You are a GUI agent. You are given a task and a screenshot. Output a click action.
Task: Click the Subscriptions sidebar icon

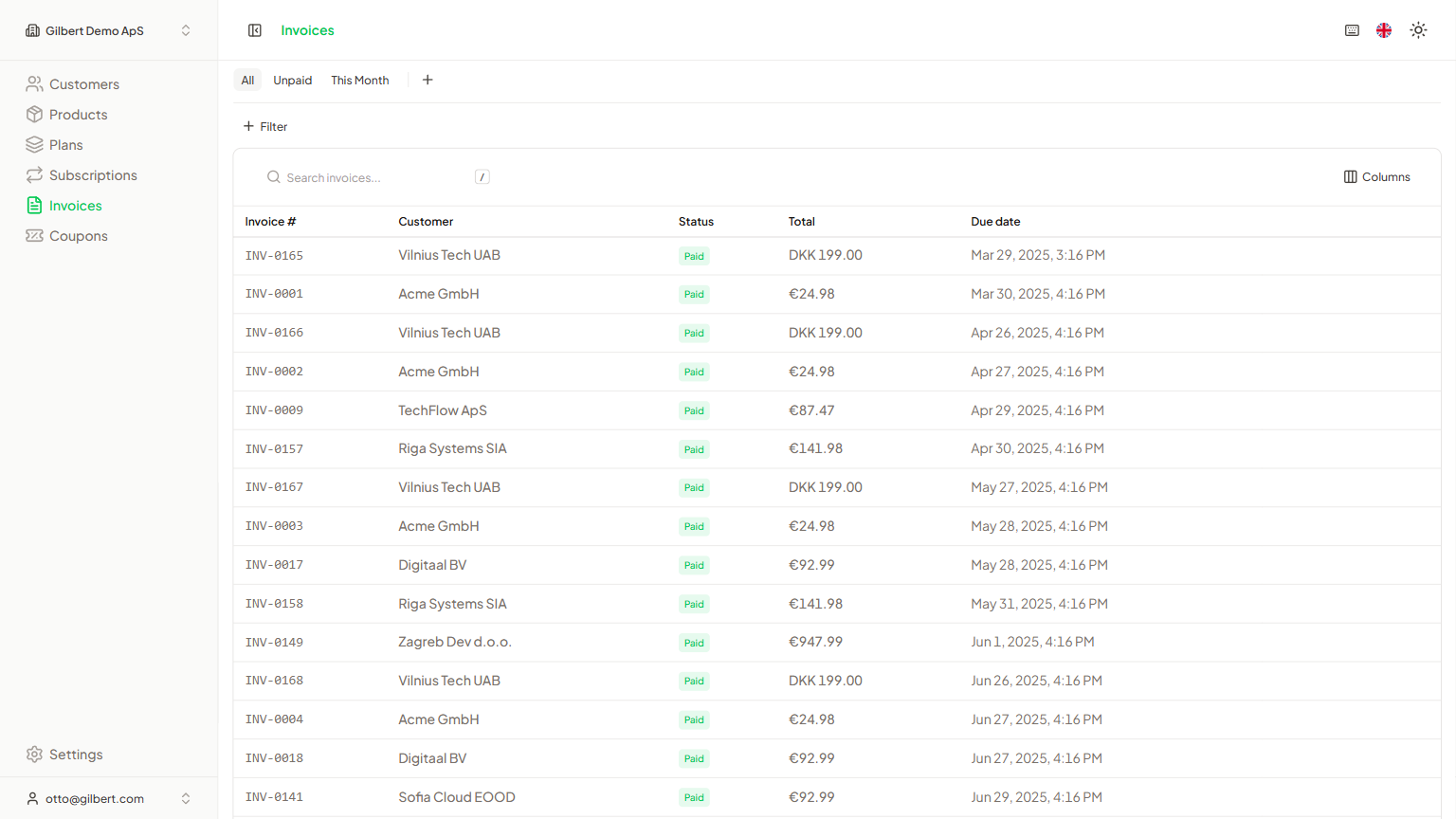point(34,174)
